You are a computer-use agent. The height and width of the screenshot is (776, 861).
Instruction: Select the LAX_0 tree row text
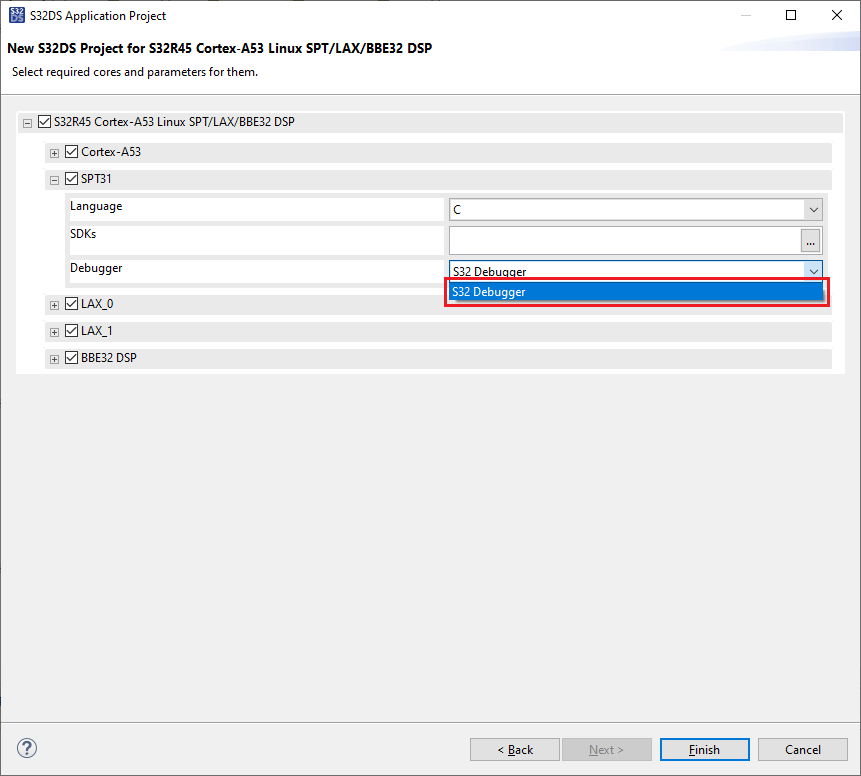(97, 304)
